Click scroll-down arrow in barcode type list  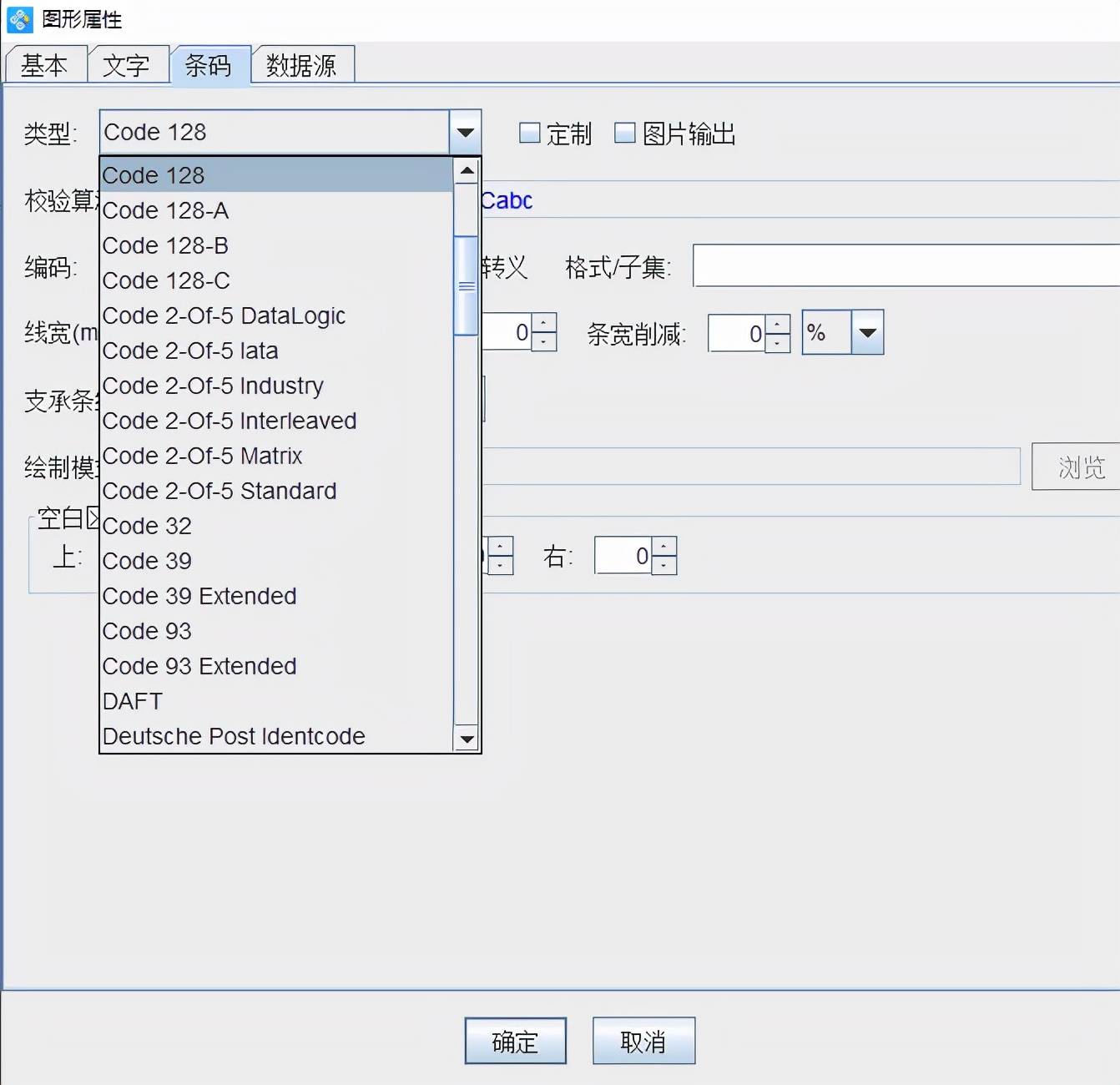pyautogui.click(x=467, y=739)
